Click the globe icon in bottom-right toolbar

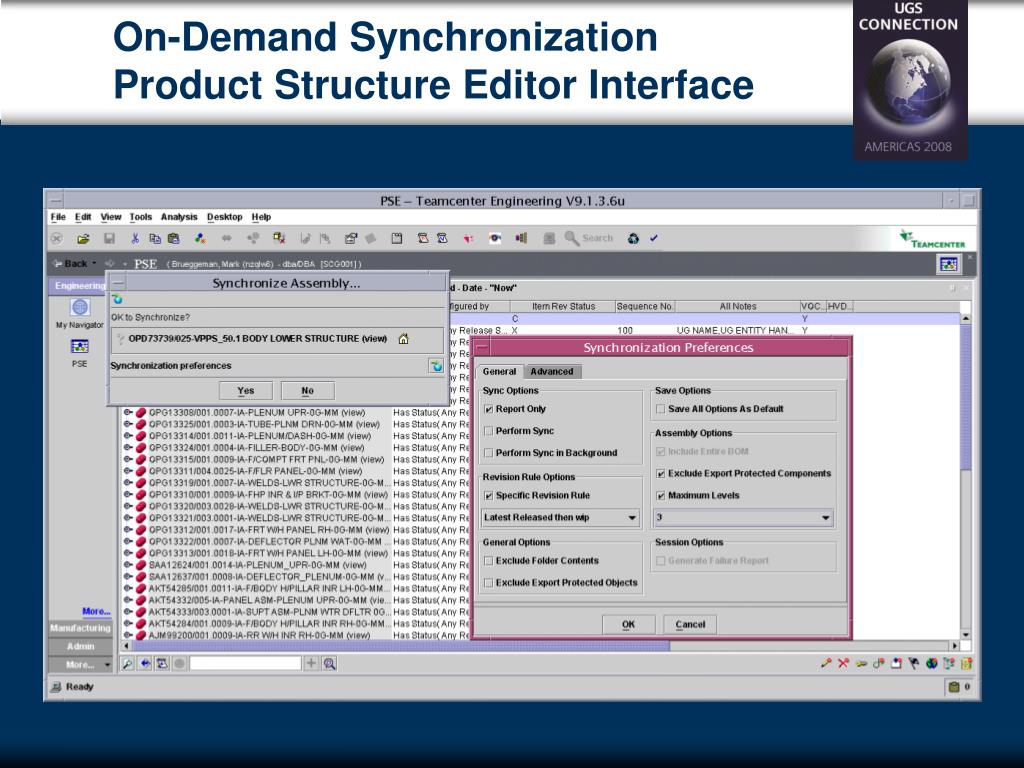point(931,664)
